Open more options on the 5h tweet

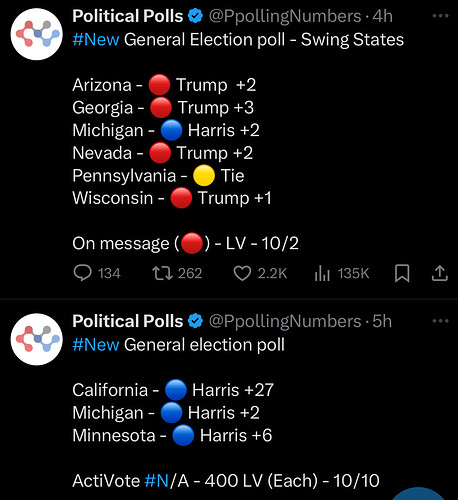(440, 321)
